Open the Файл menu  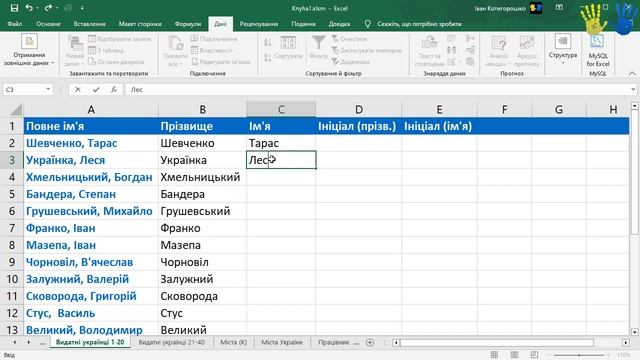[x=15, y=24]
